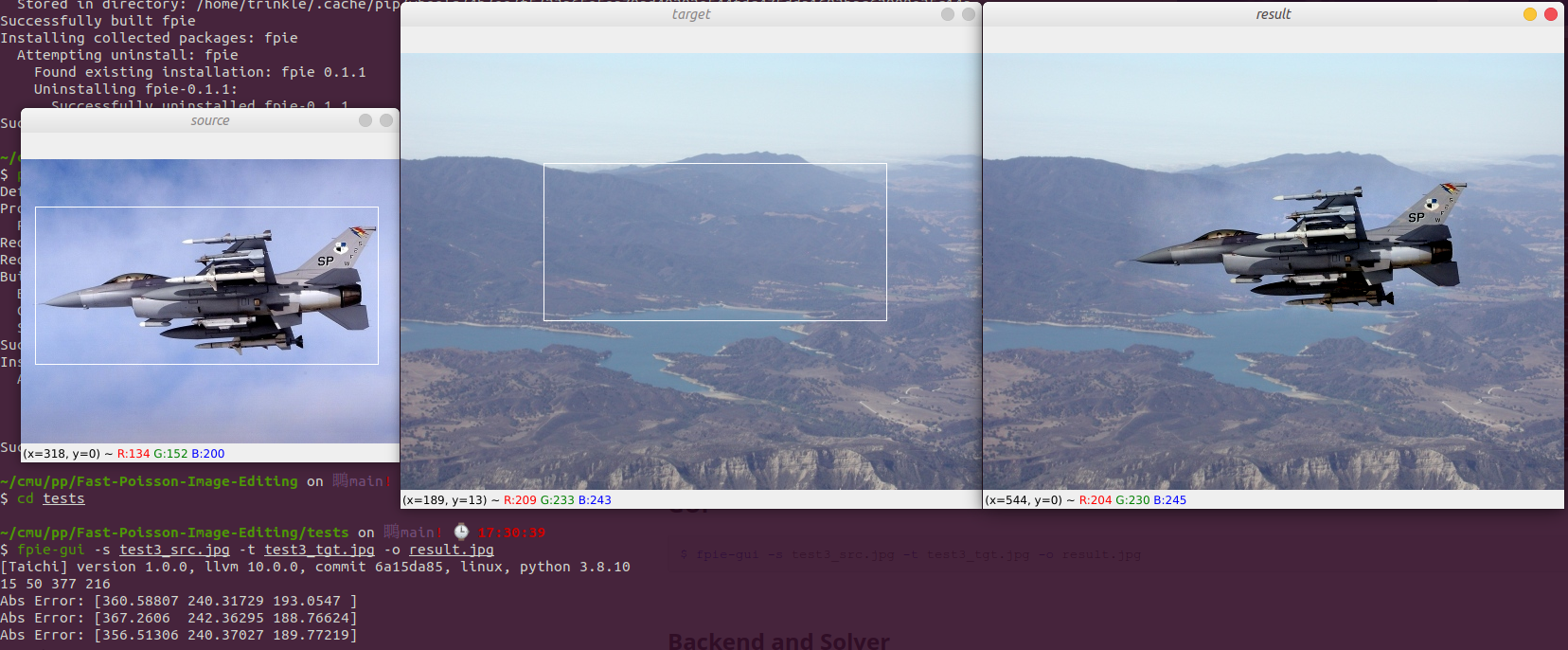
Task: Select the result window title bar
Action: click(x=1274, y=14)
